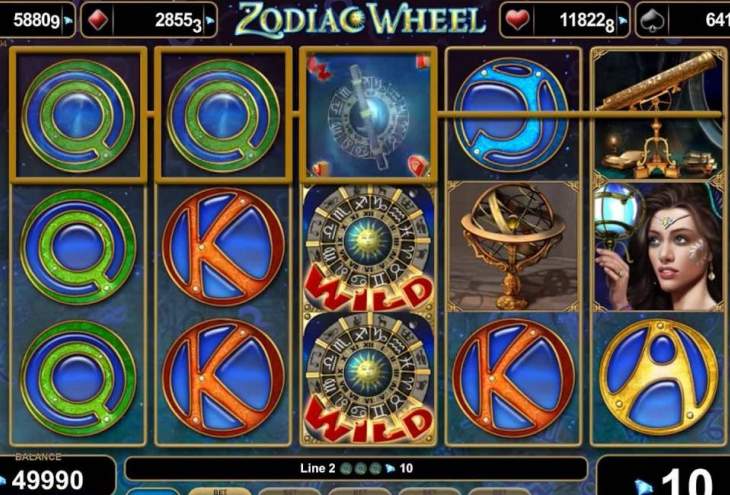The image size is (730, 495).
Task: Click the armillary sphere globe symbol
Action: pos(513,246)
